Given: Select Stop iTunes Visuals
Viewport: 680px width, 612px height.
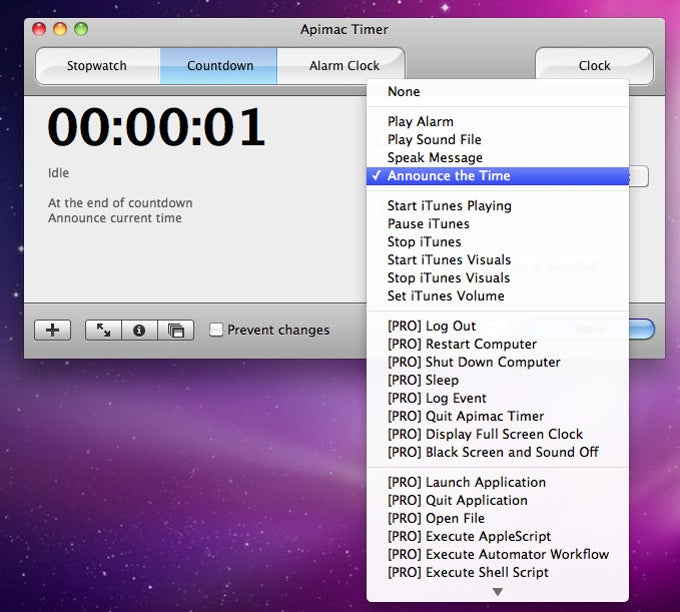Looking at the screenshot, I should click(497, 278).
